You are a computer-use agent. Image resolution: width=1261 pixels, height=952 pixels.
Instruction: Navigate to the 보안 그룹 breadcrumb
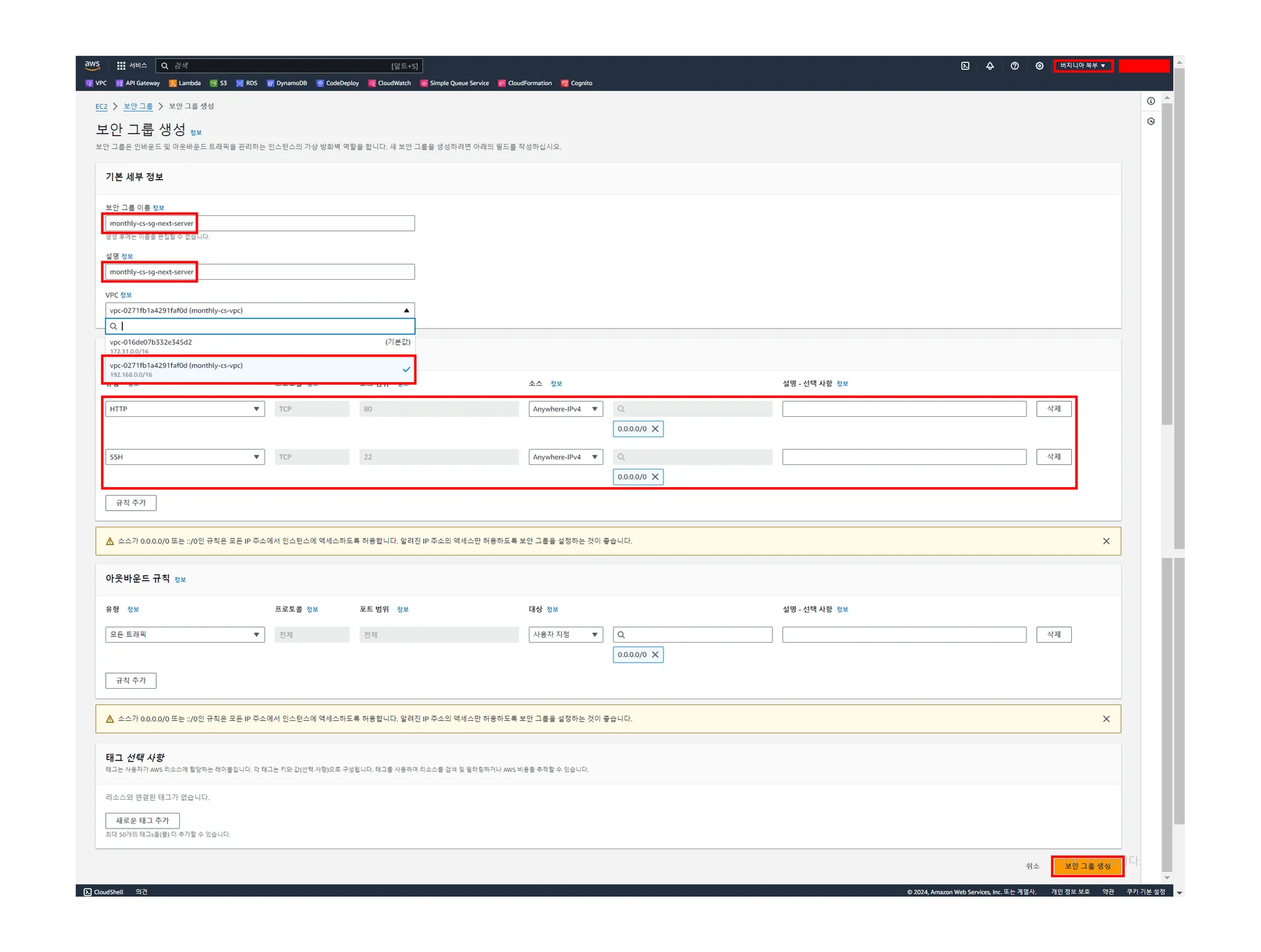138,106
